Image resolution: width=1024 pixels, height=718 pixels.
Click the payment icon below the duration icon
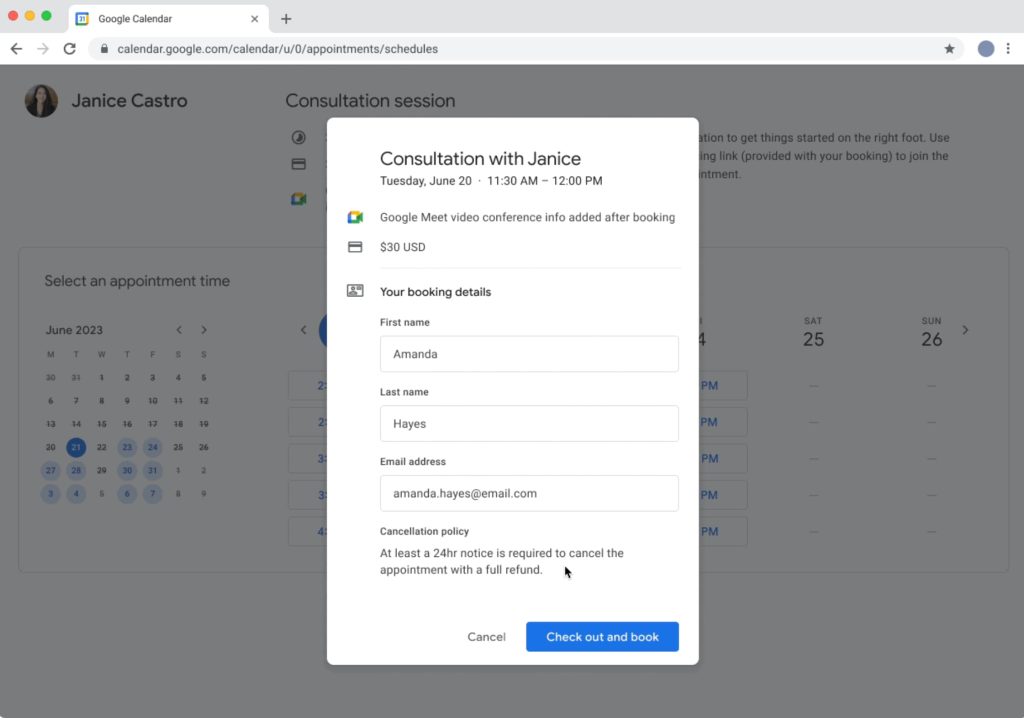[297, 164]
